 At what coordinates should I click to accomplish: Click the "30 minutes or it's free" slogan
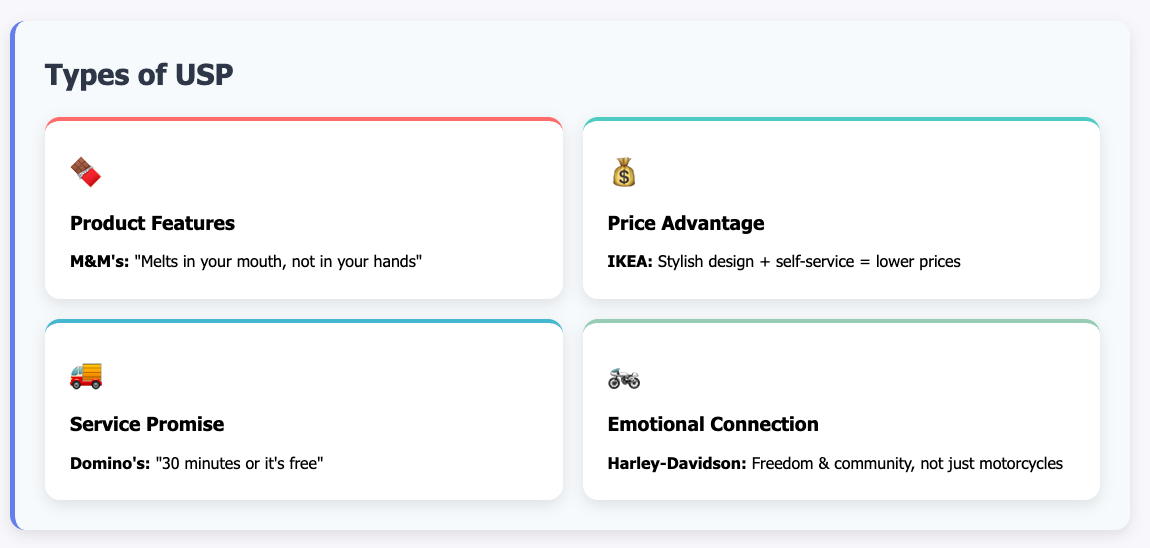click(240, 463)
